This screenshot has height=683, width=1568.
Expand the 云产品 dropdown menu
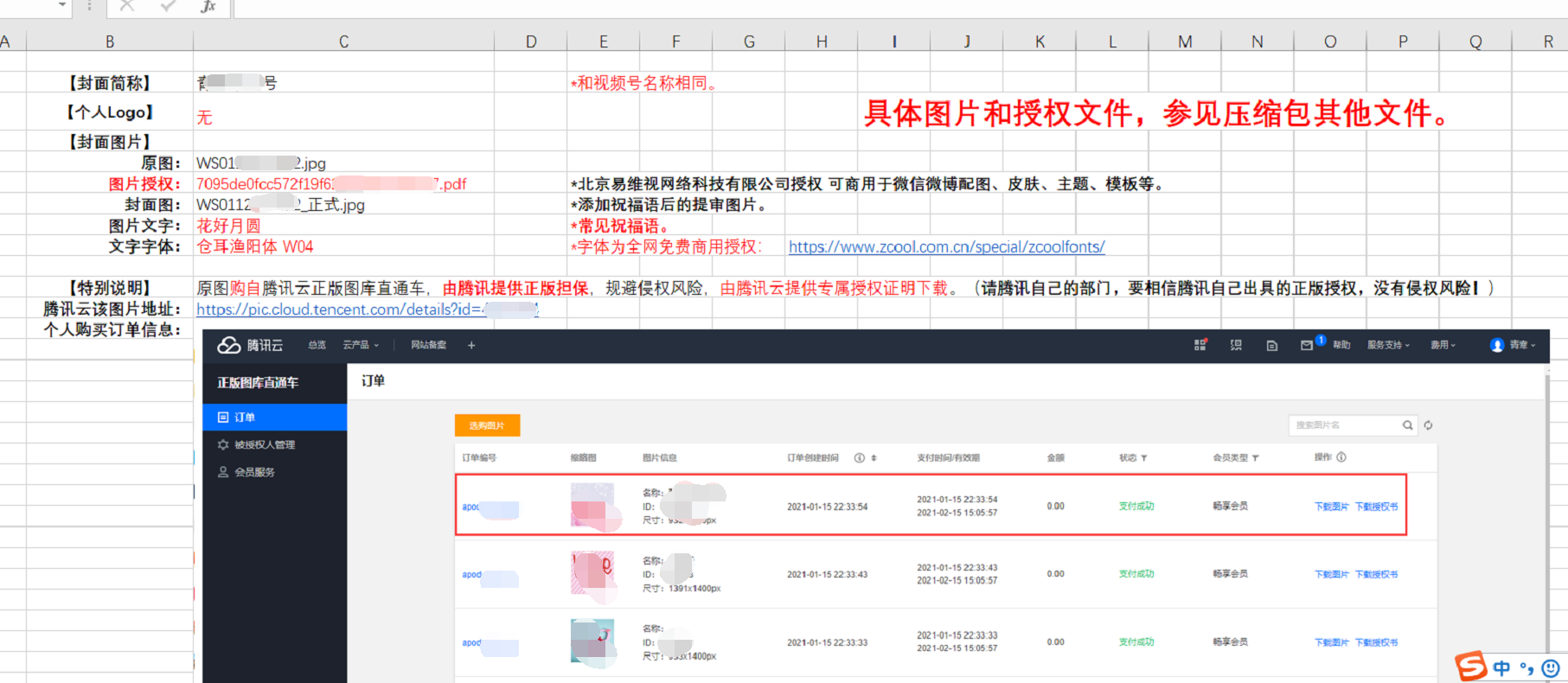(x=361, y=345)
